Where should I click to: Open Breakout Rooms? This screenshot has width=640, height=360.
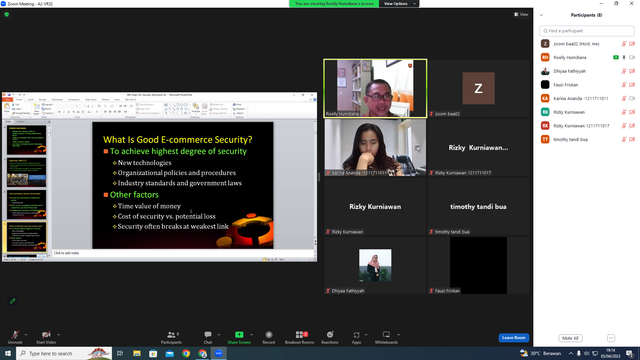pos(300,337)
